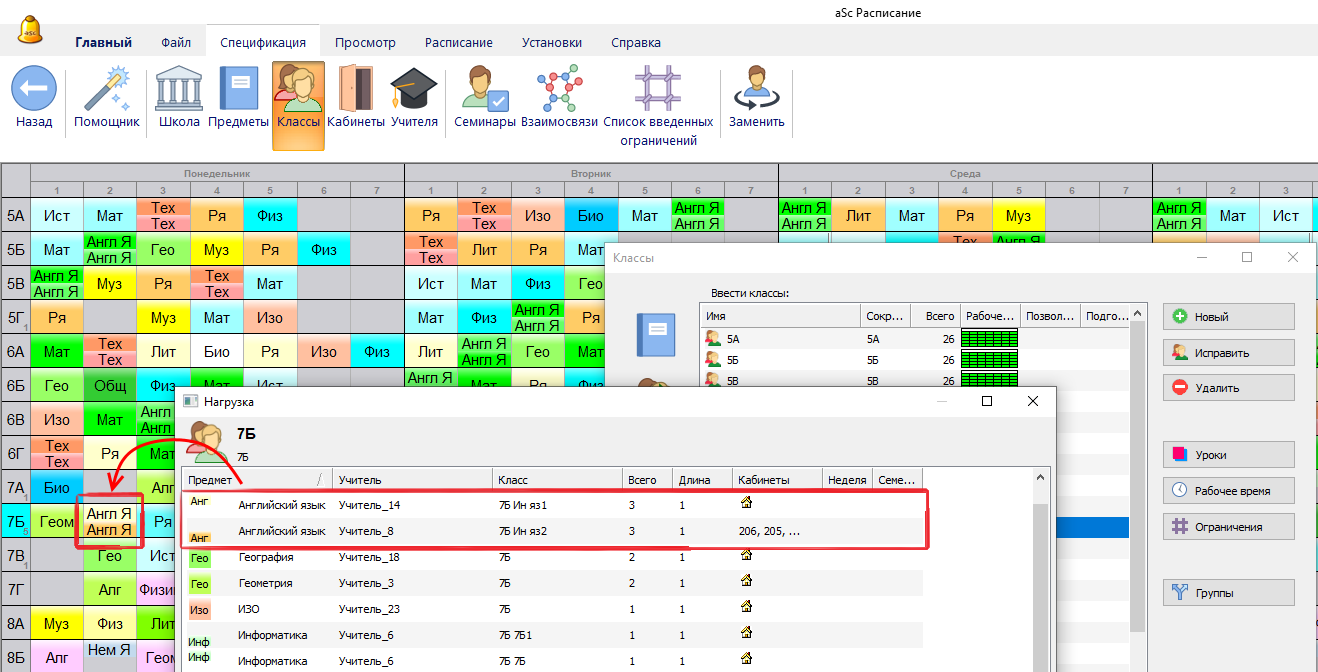The height and width of the screenshot is (672, 1318).
Task: Open the Файл menu tab
Action: click(176, 43)
